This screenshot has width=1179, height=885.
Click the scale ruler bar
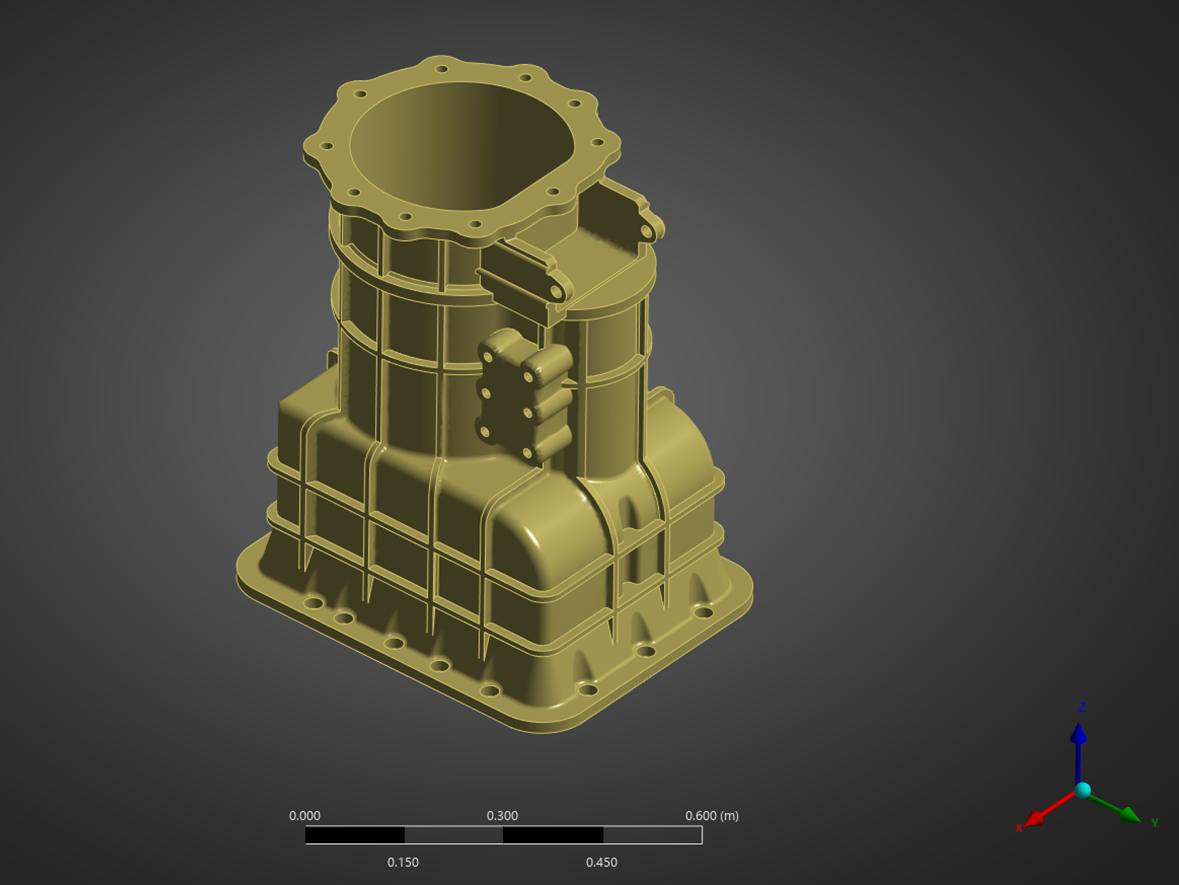coord(503,835)
